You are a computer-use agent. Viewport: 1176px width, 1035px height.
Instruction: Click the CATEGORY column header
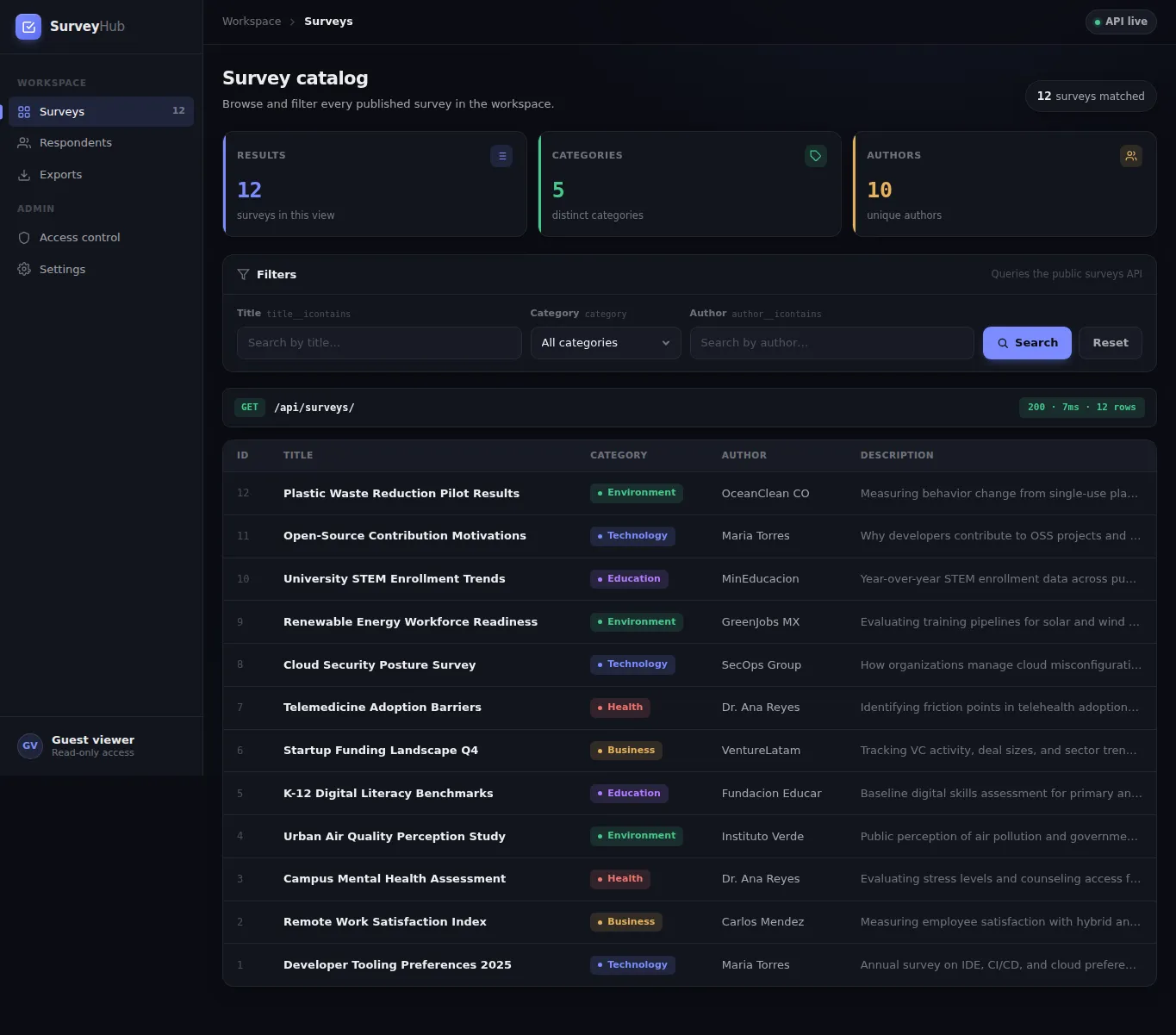(619, 456)
